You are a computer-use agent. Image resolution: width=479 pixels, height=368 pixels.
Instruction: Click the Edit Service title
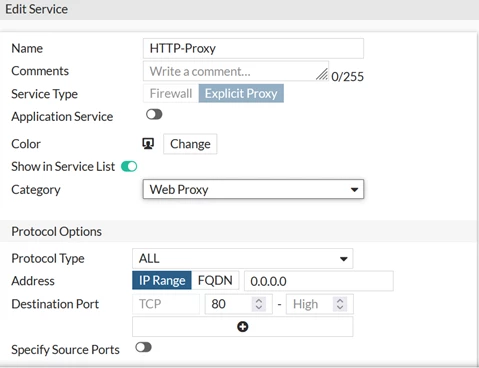click(36, 9)
